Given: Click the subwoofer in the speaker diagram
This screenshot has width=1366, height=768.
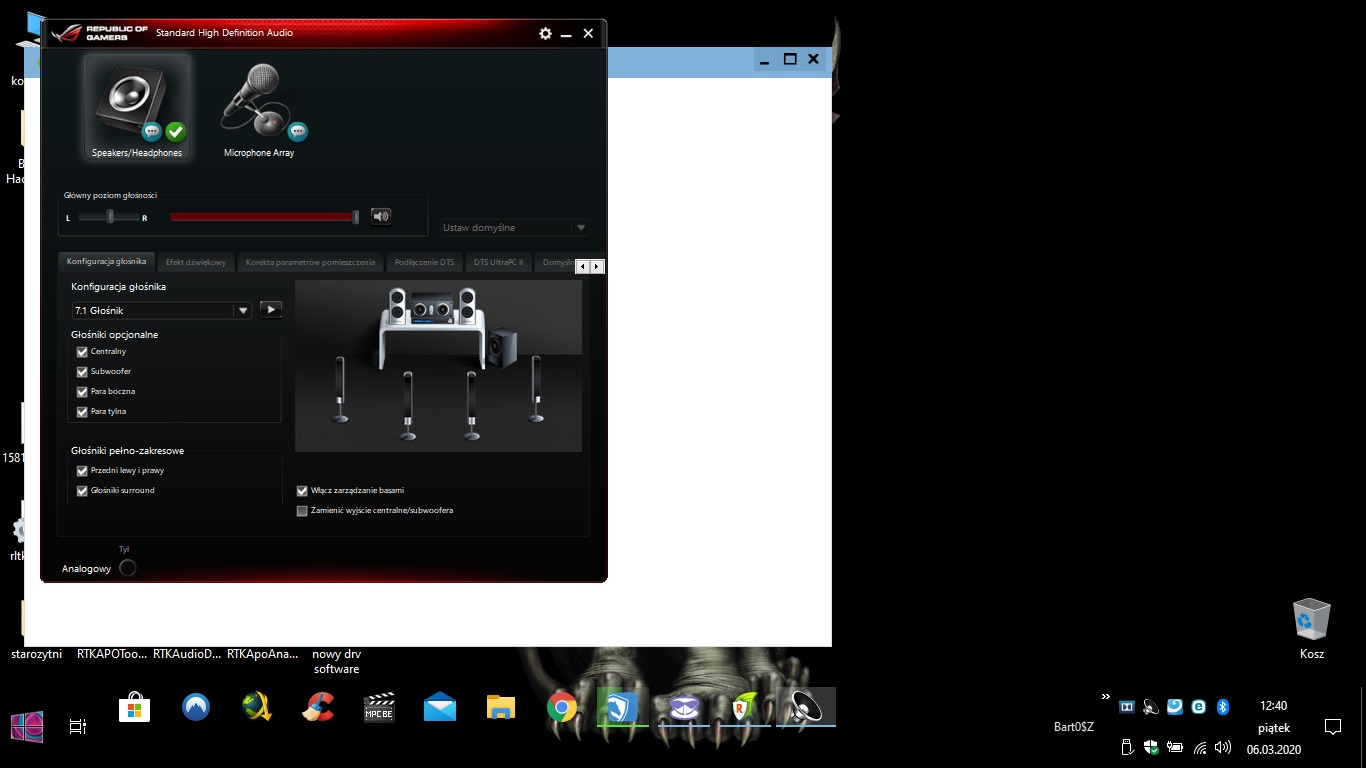Looking at the screenshot, I should point(502,347).
